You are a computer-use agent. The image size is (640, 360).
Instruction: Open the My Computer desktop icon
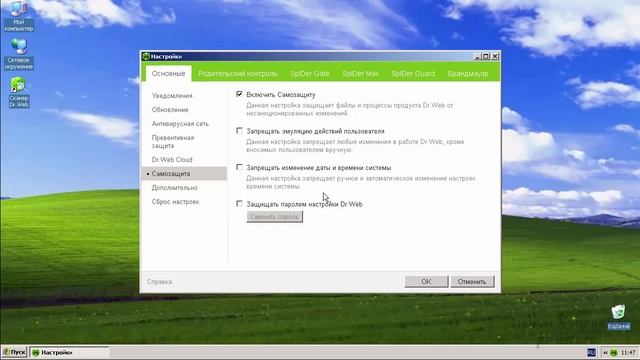click(x=18, y=16)
